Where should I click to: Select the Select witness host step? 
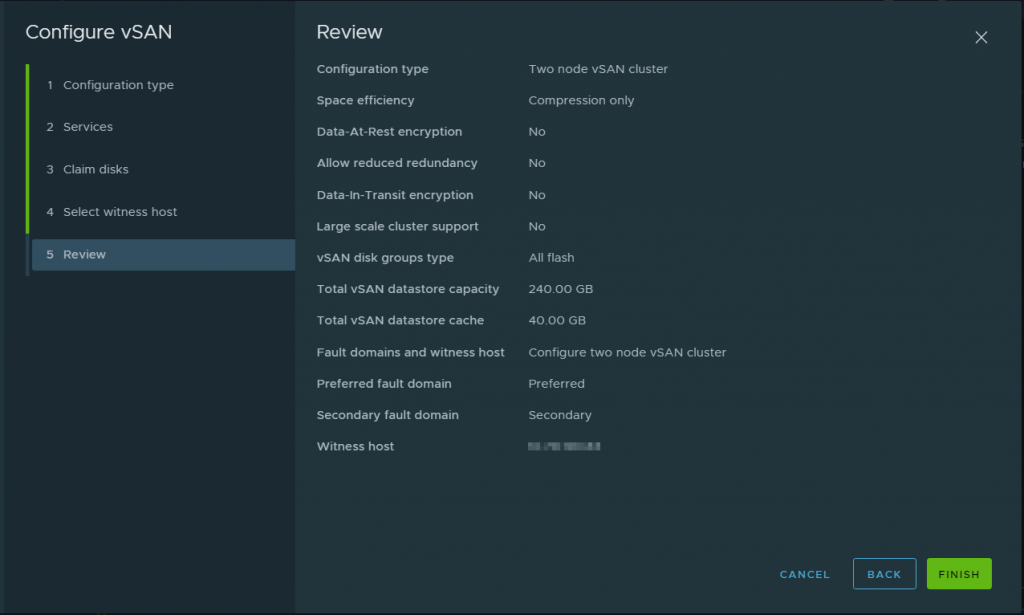click(120, 212)
